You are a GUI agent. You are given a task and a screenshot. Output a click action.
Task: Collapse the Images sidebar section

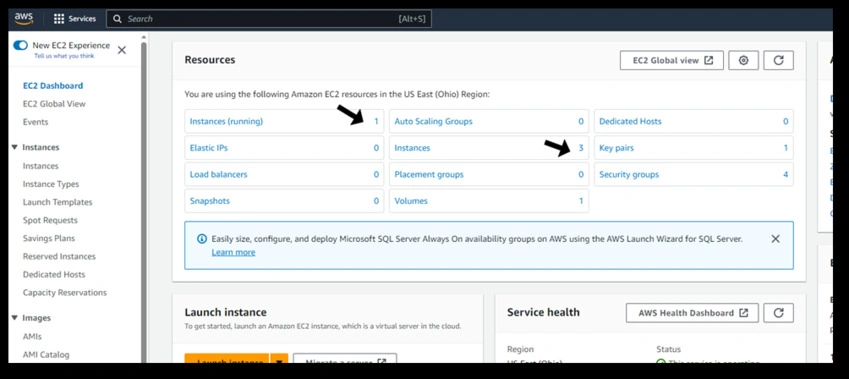[x=15, y=318]
